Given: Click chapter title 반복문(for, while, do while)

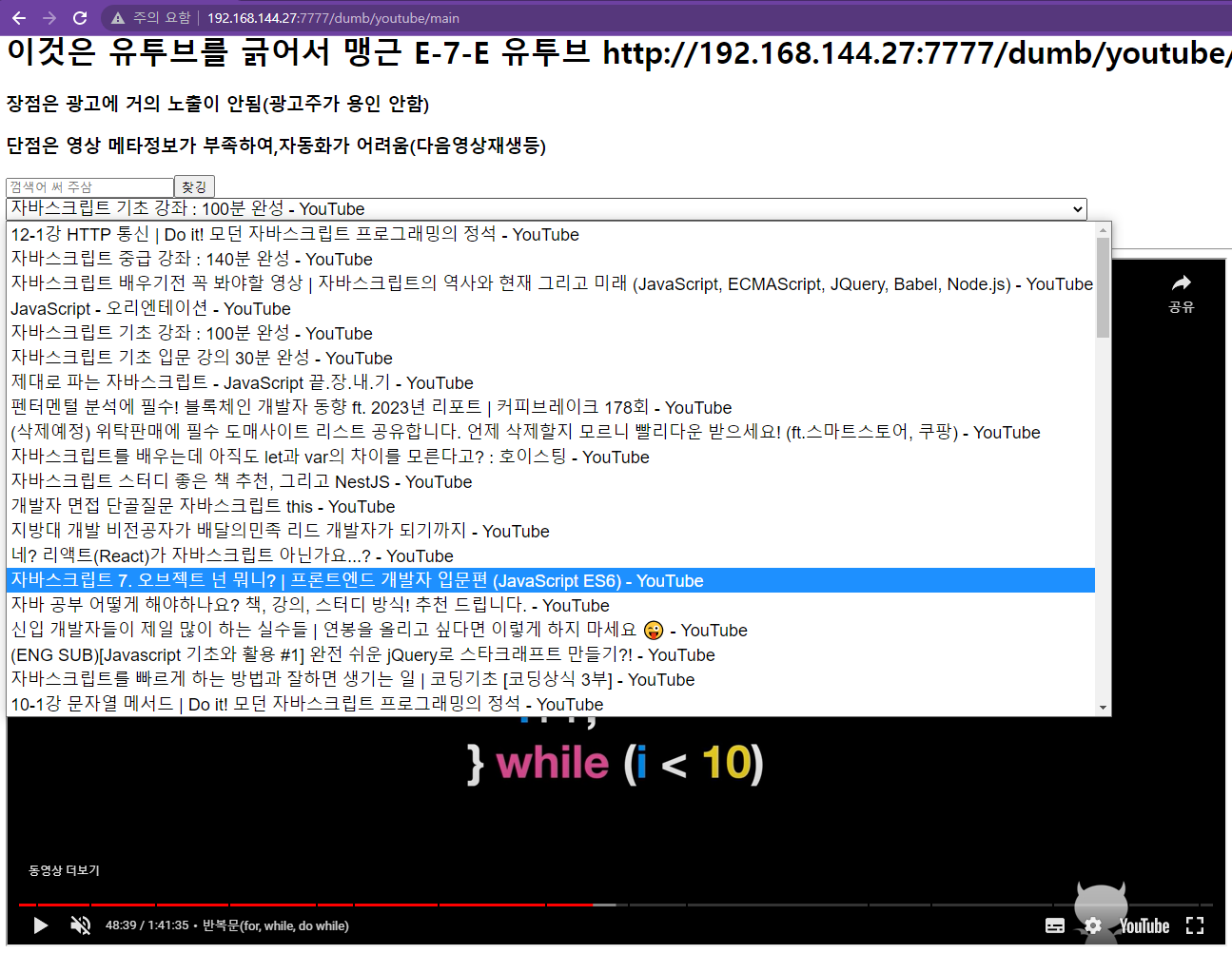Looking at the screenshot, I should [x=276, y=925].
